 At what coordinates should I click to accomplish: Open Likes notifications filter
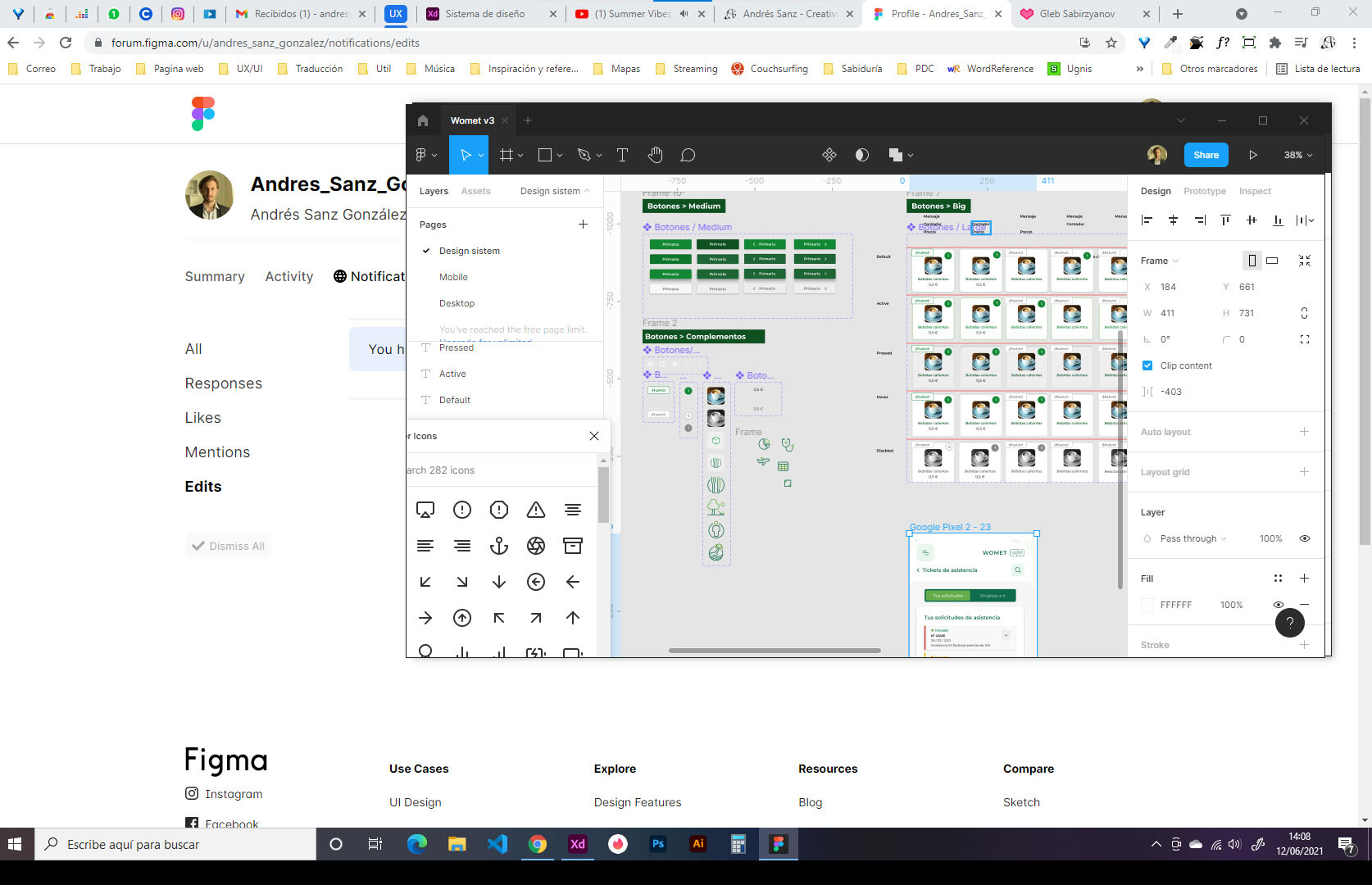click(x=203, y=418)
